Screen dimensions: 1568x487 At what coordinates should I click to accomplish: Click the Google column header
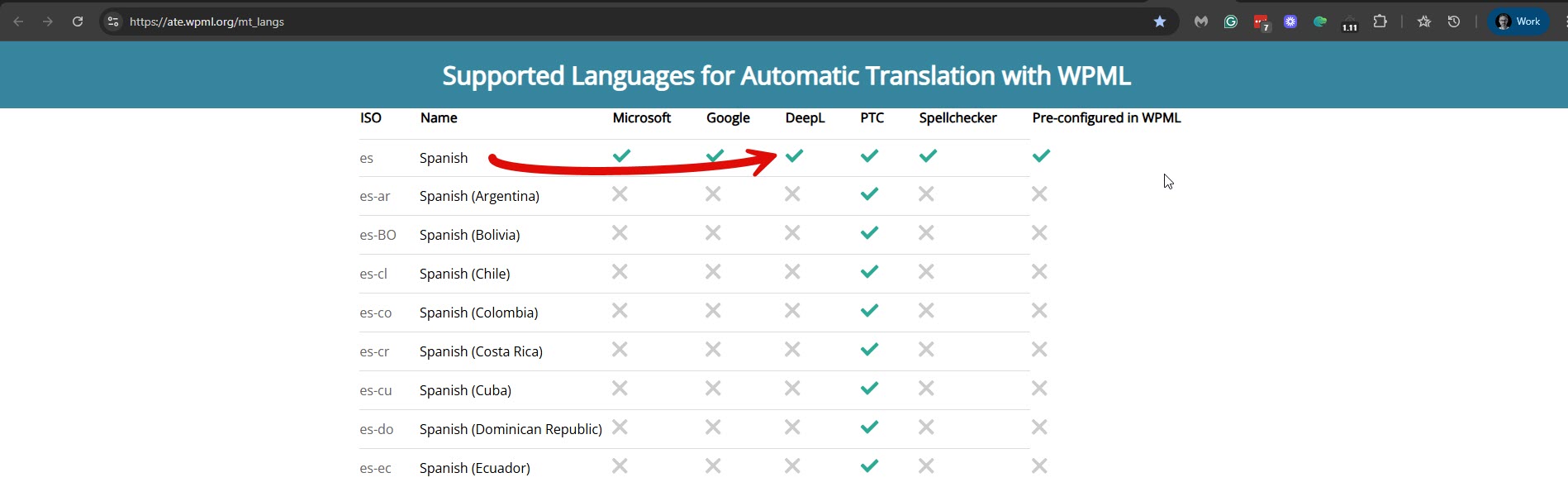[728, 118]
